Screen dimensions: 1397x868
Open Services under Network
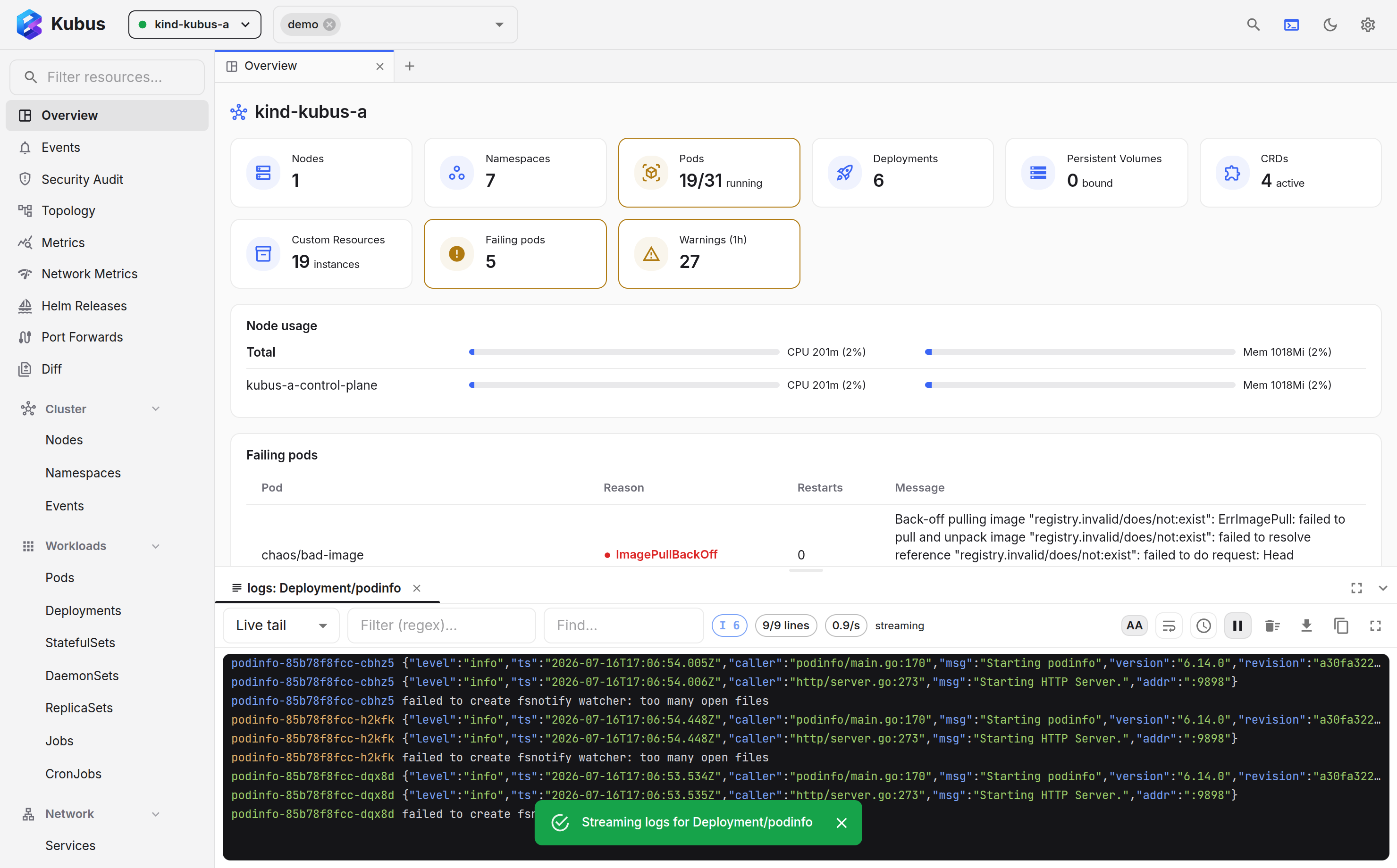pos(71,846)
